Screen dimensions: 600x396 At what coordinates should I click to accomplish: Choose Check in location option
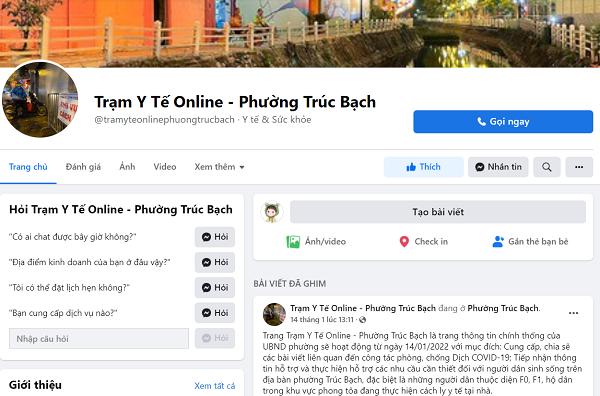pyautogui.click(x=423, y=242)
